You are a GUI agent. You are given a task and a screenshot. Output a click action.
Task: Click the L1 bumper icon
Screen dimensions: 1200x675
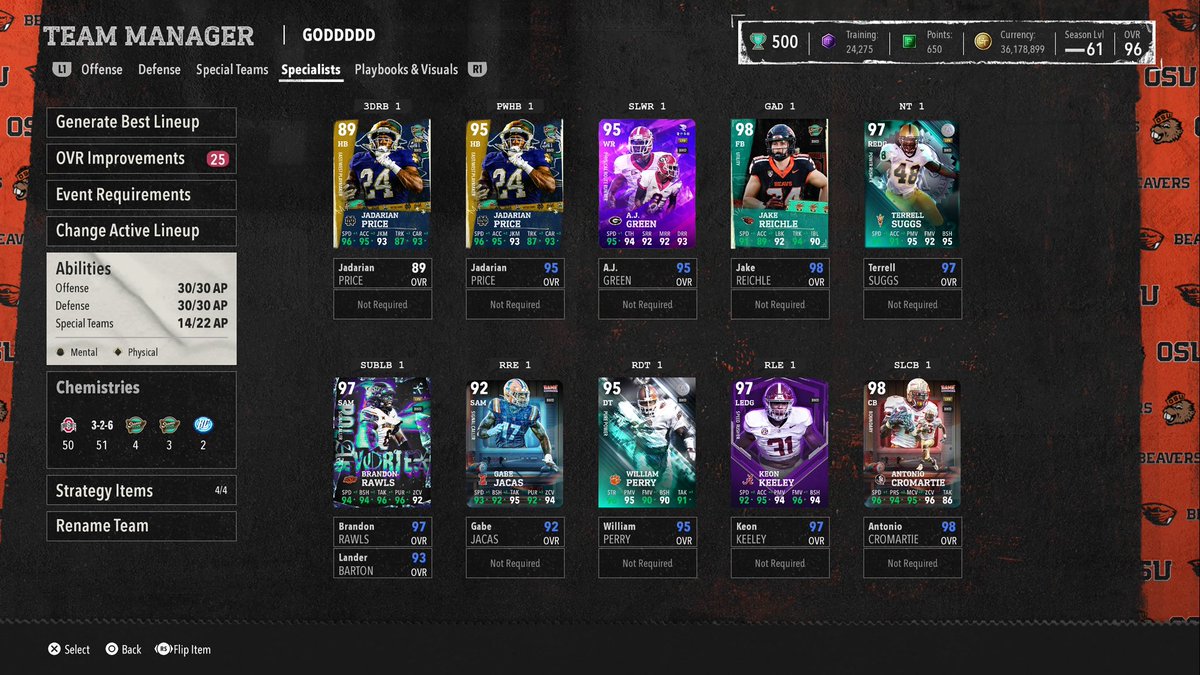click(x=62, y=70)
